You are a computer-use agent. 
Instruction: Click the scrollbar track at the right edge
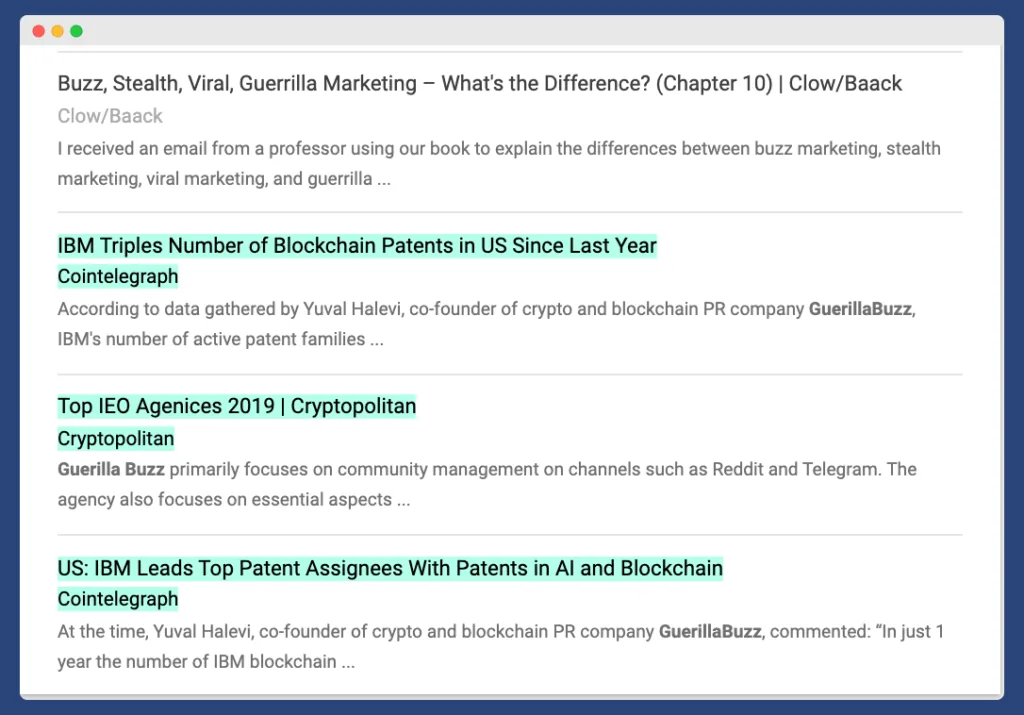(x=994, y=350)
